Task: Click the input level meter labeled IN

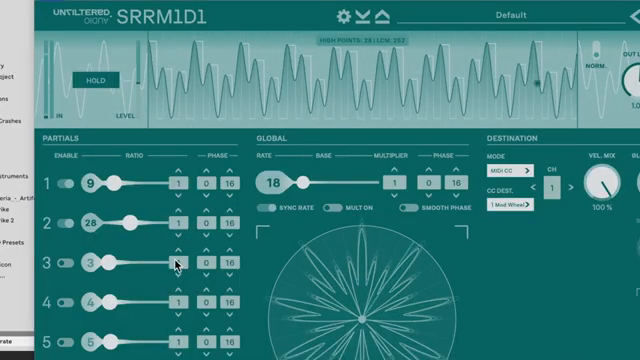Action: 49,80
